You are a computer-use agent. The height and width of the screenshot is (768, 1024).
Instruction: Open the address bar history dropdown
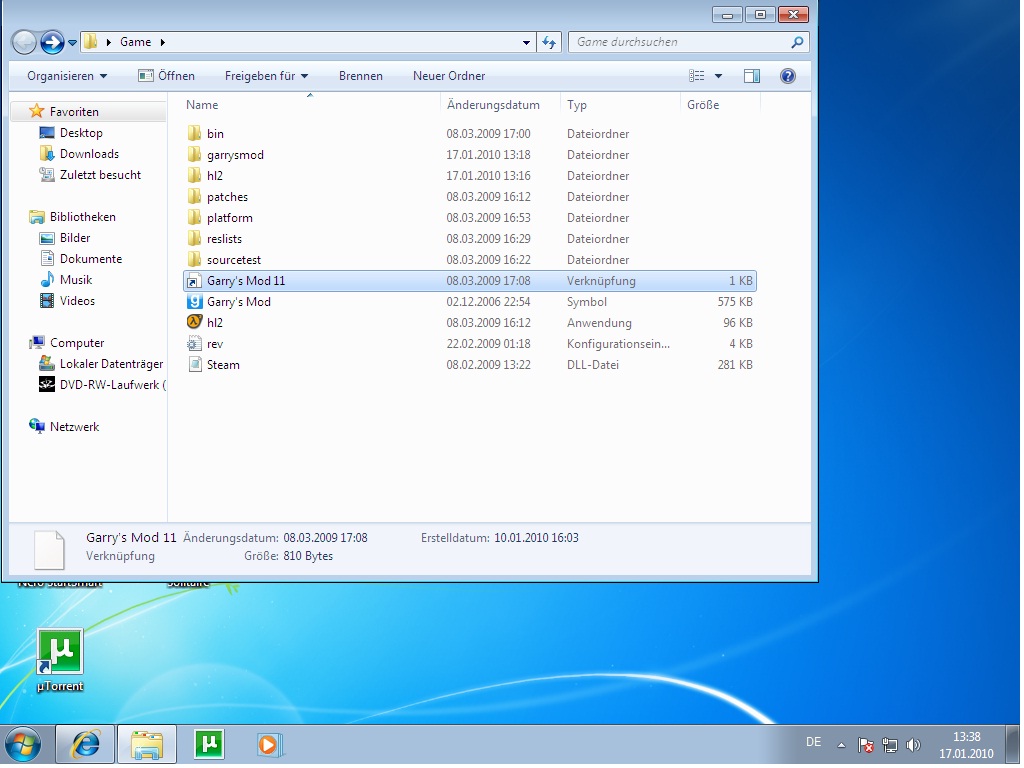(527, 42)
